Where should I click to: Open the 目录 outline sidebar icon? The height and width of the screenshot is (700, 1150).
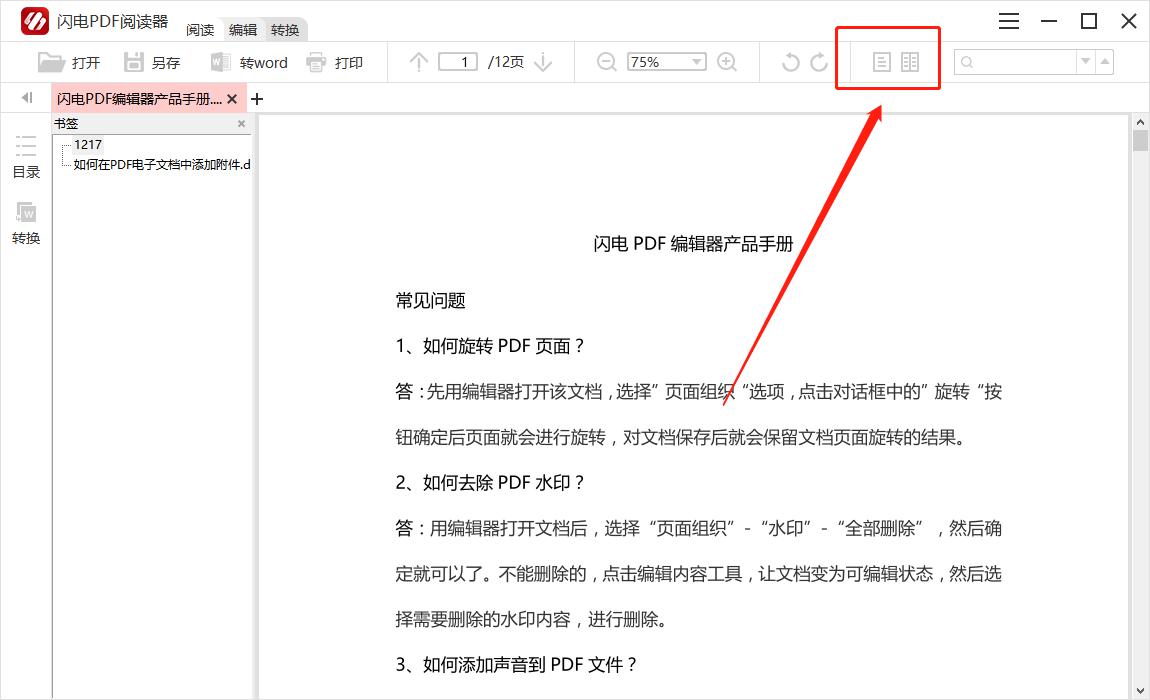pos(26,156)
